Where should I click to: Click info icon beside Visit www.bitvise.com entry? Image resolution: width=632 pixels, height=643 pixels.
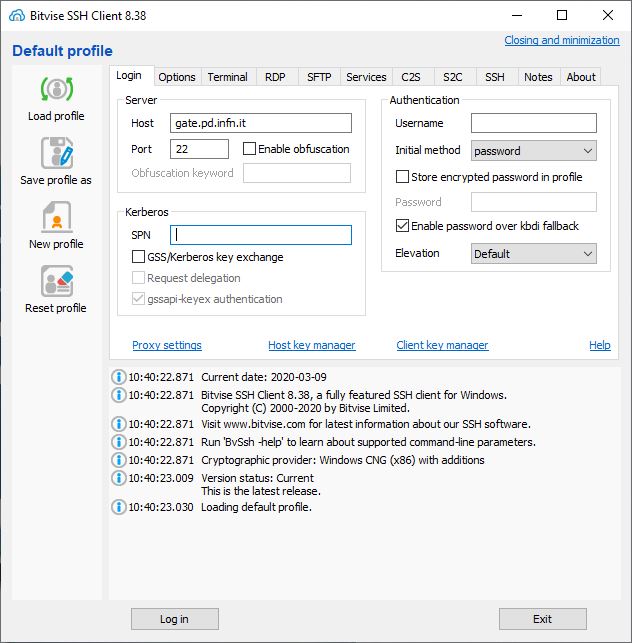(119, 424)
